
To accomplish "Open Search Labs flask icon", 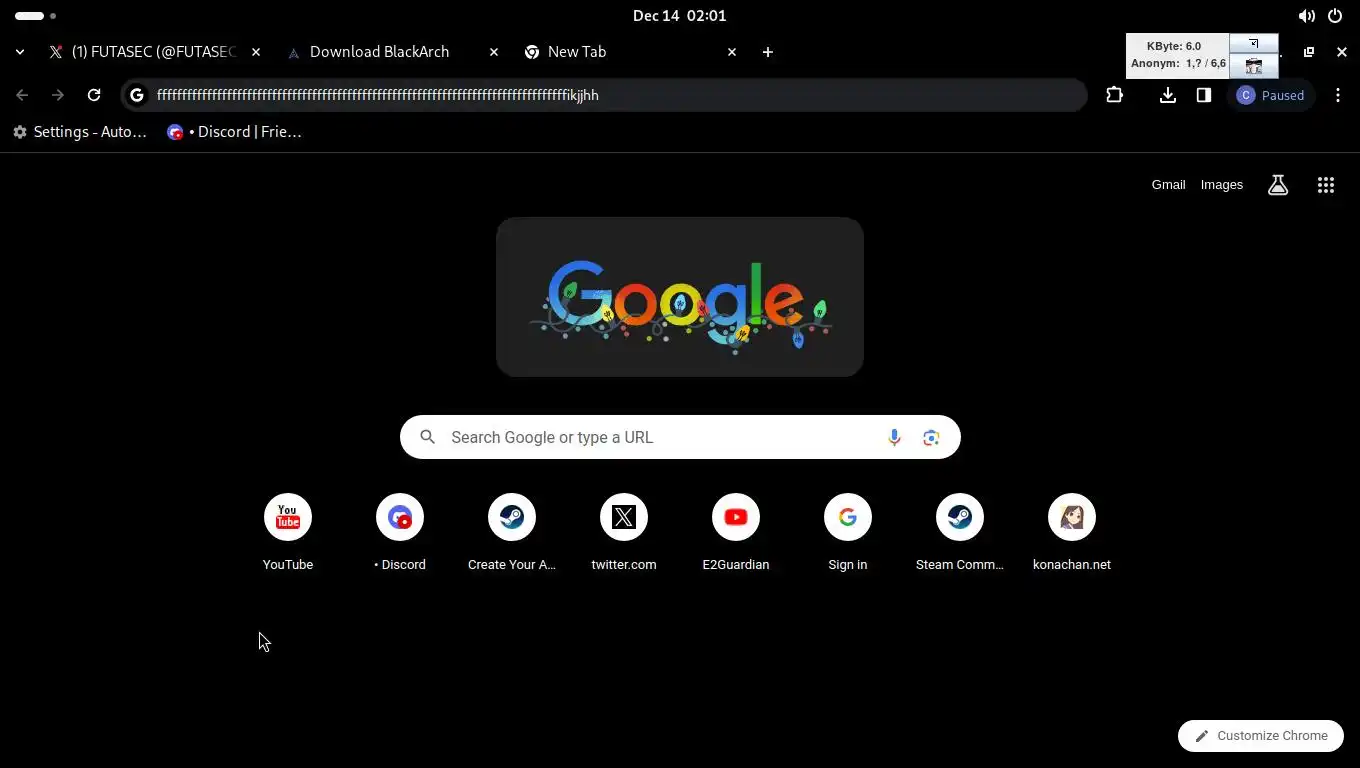I will (x=1278, y=185).
